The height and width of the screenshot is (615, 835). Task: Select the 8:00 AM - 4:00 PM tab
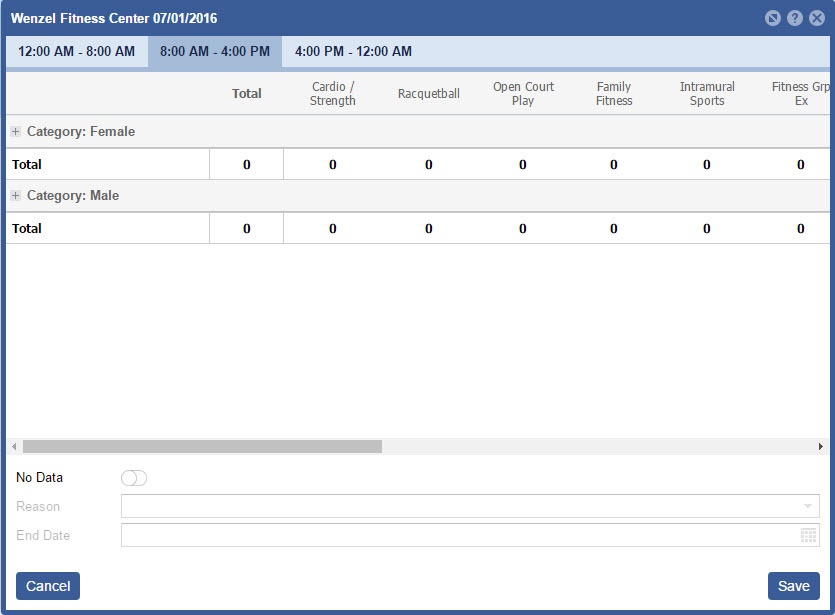click(x=215, y=52)
